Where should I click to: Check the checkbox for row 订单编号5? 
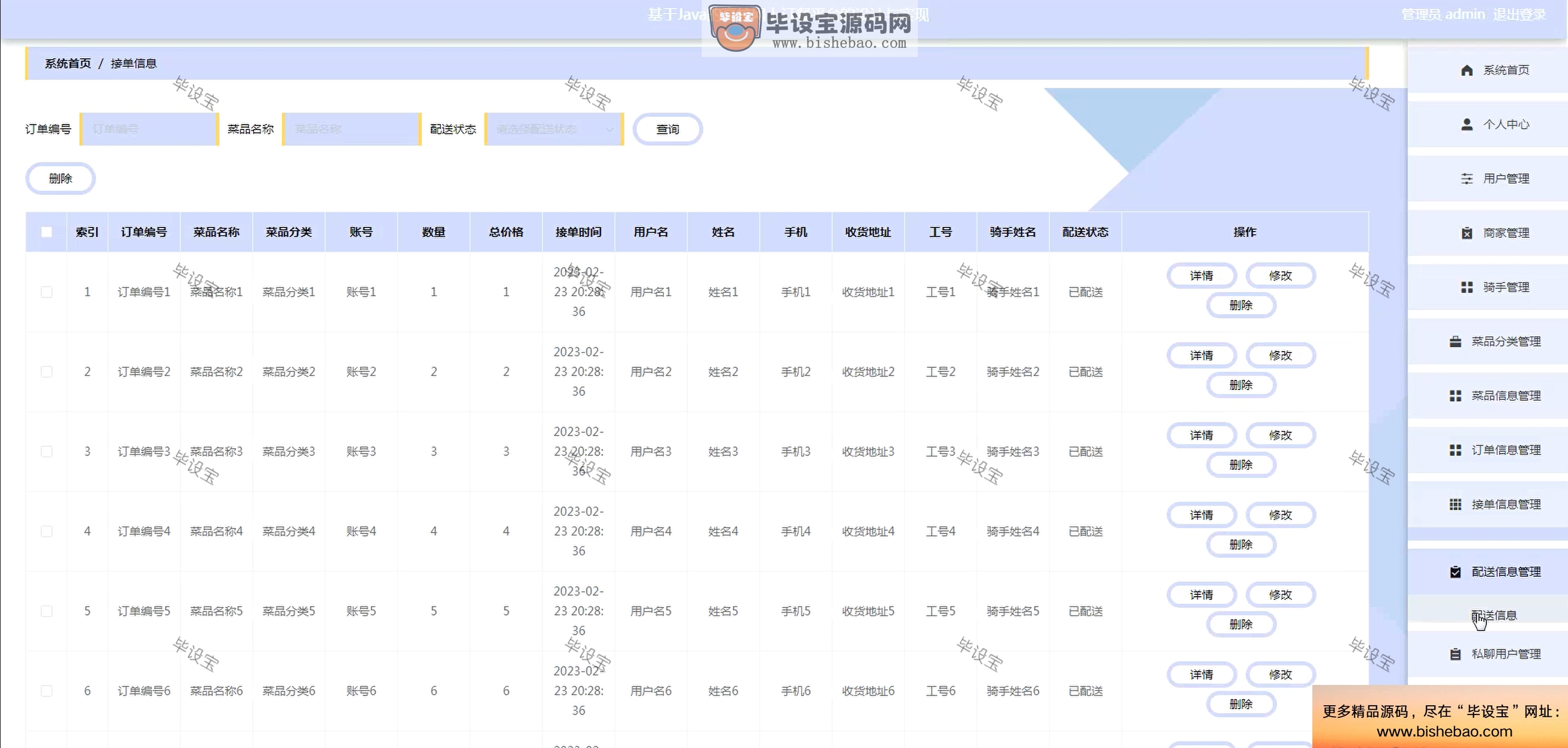(x=46, y=611)
